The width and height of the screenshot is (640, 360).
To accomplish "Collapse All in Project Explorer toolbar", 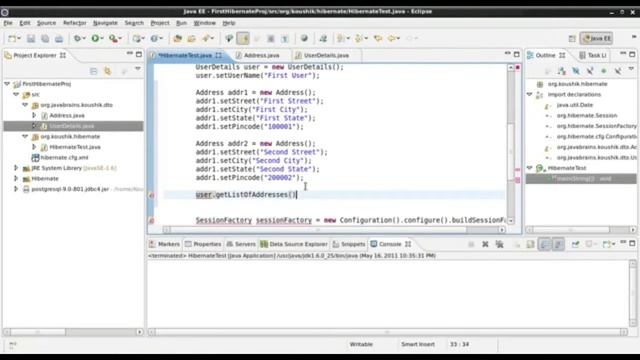I will [x=93, y=71].
